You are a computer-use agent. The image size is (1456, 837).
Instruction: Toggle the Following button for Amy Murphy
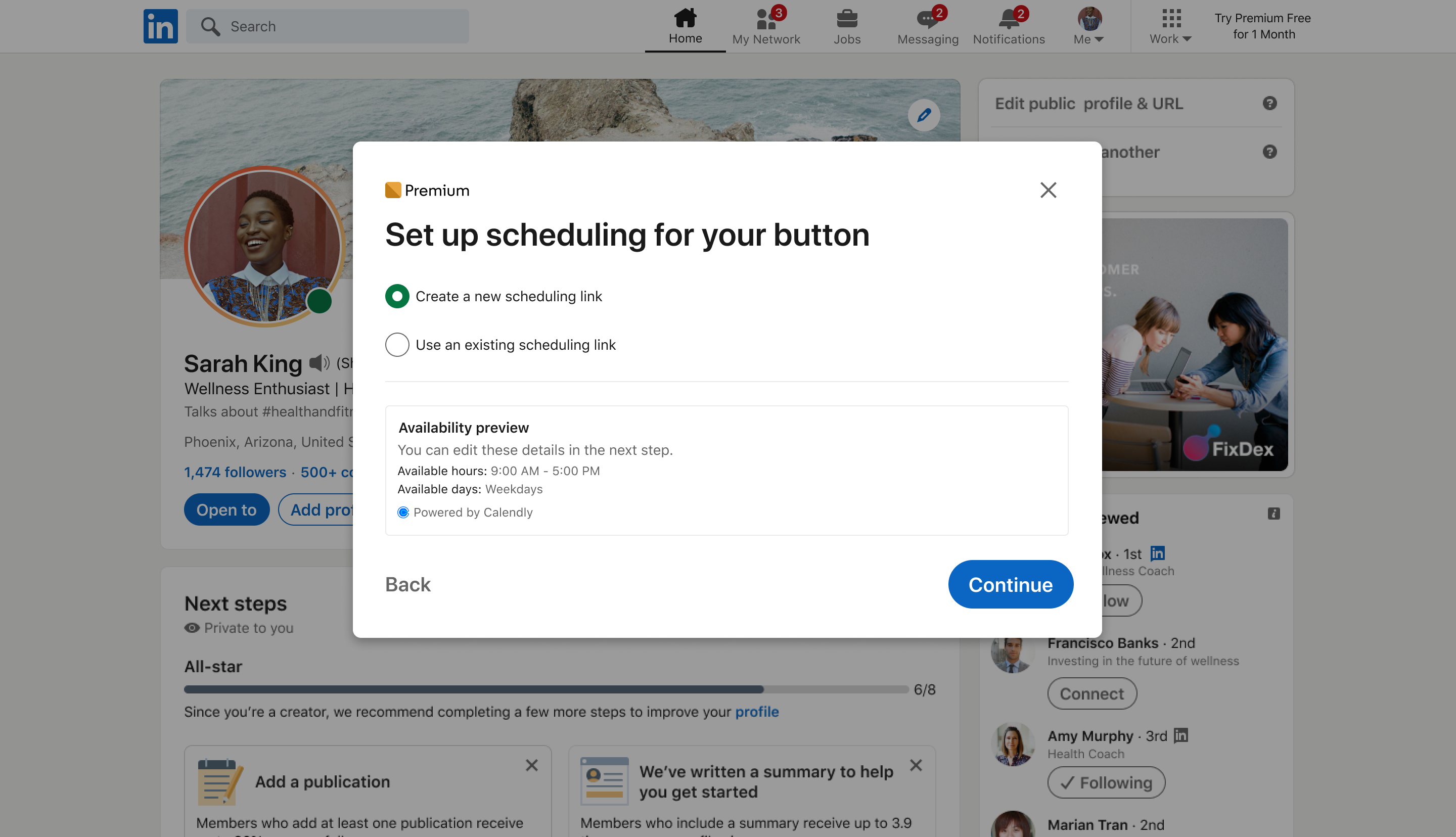click(1106, 782)
